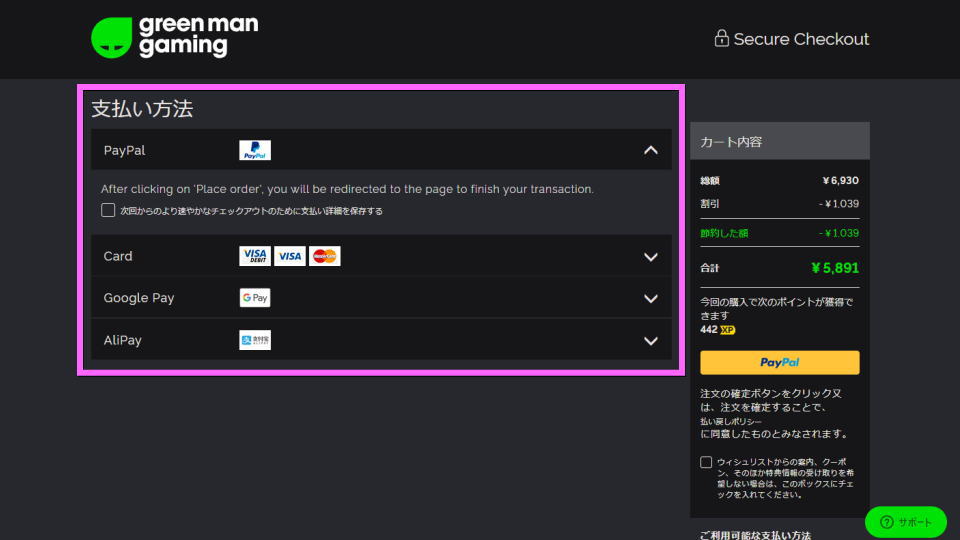Expand the Google Pay option chevron
Viewport: 960px width, 540px height.
(651, 299)
